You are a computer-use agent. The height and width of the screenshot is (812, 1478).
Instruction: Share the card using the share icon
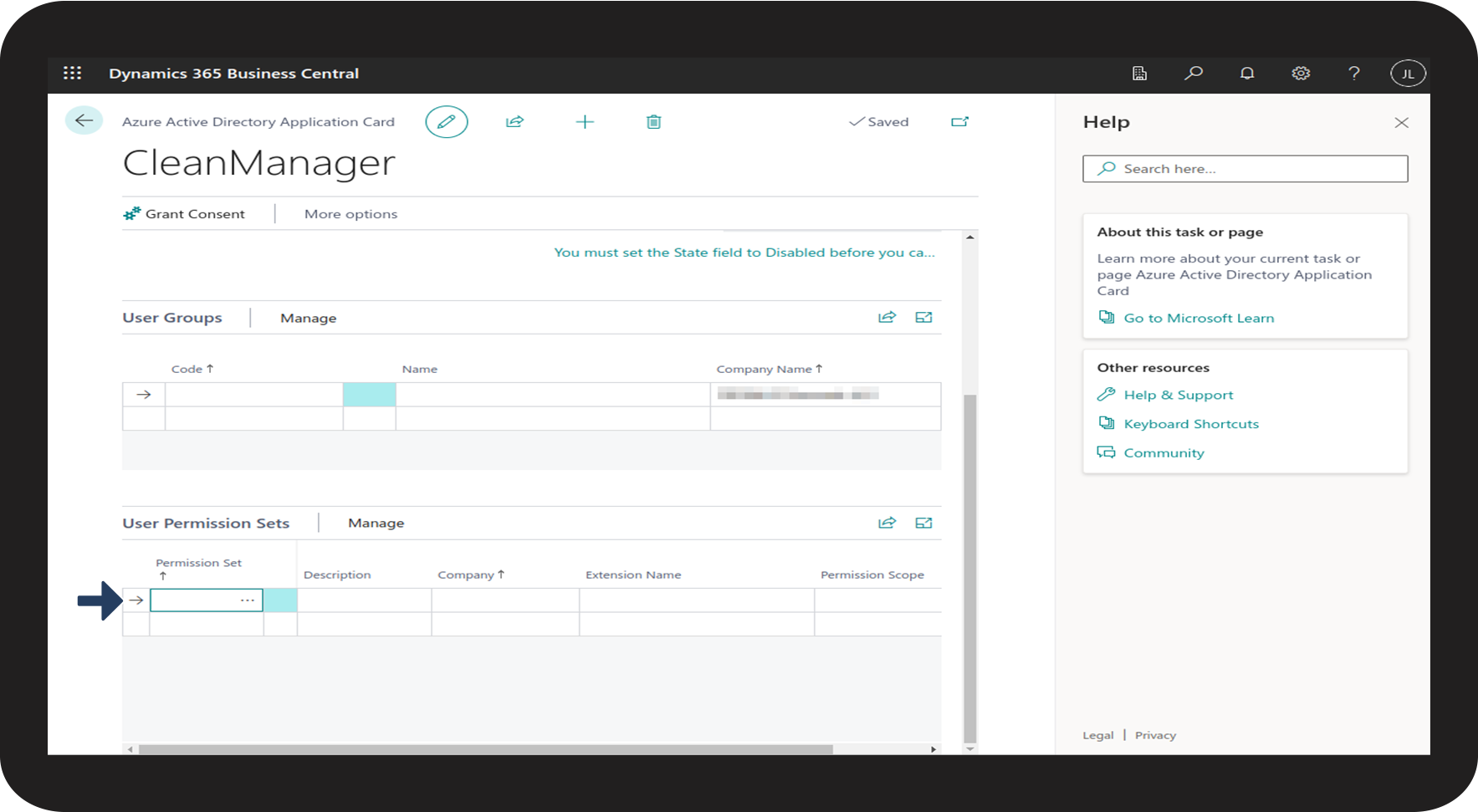pyautogui.click(x=514, y=122)
